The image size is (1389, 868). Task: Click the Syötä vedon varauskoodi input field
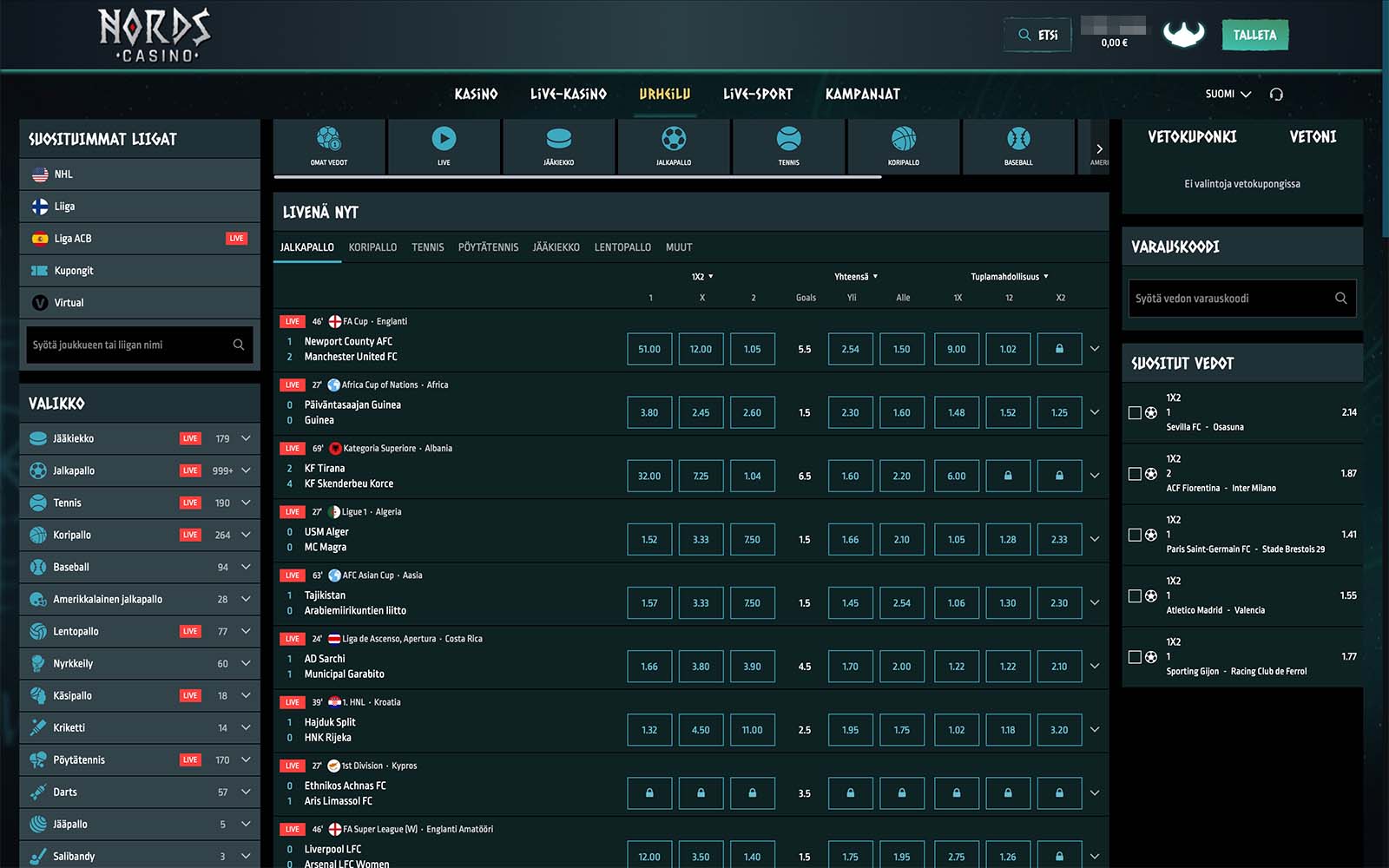pos(1231,299)
